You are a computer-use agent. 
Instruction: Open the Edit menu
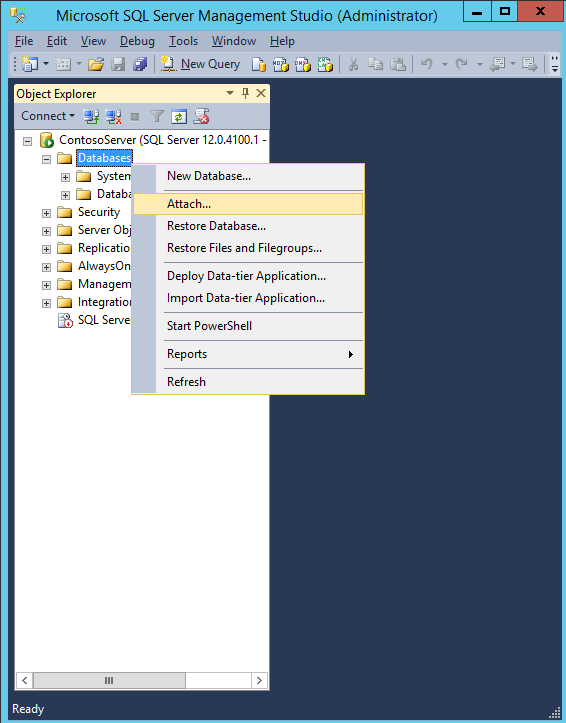[57, 41]
